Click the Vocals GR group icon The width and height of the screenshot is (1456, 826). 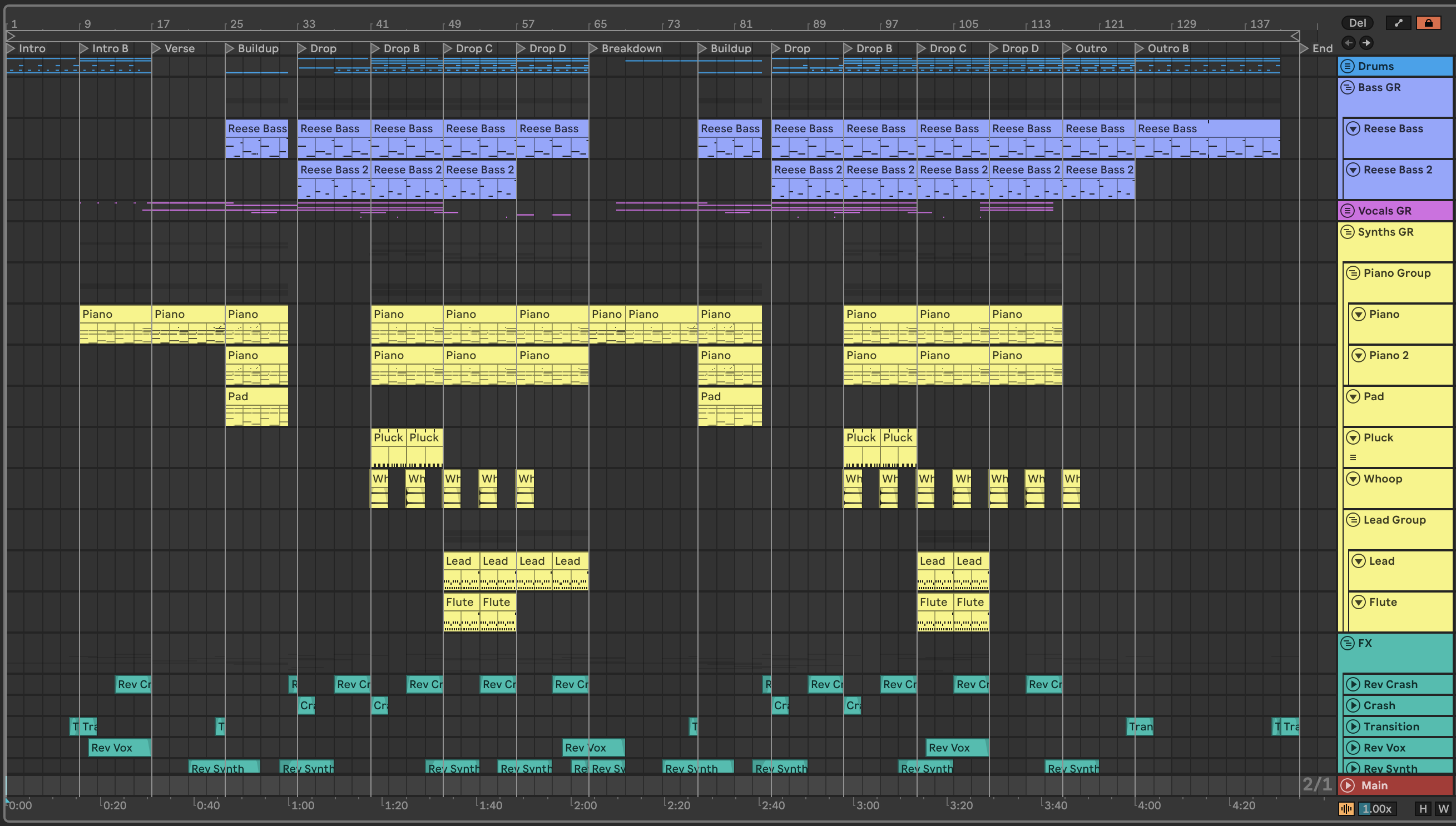(x=1348, y=211)
